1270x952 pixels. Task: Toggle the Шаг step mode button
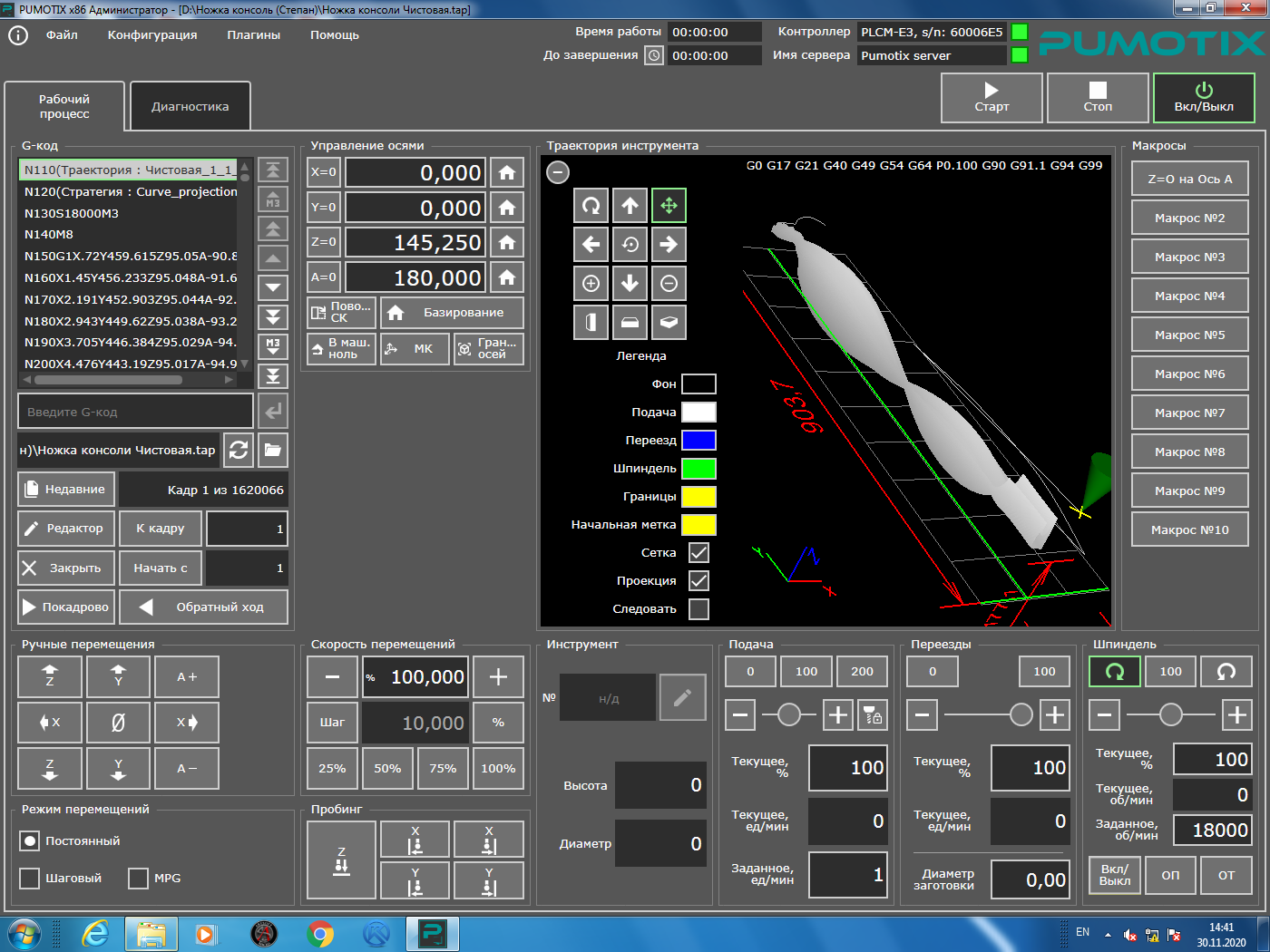pyautogui.click(x=332, y=723)
